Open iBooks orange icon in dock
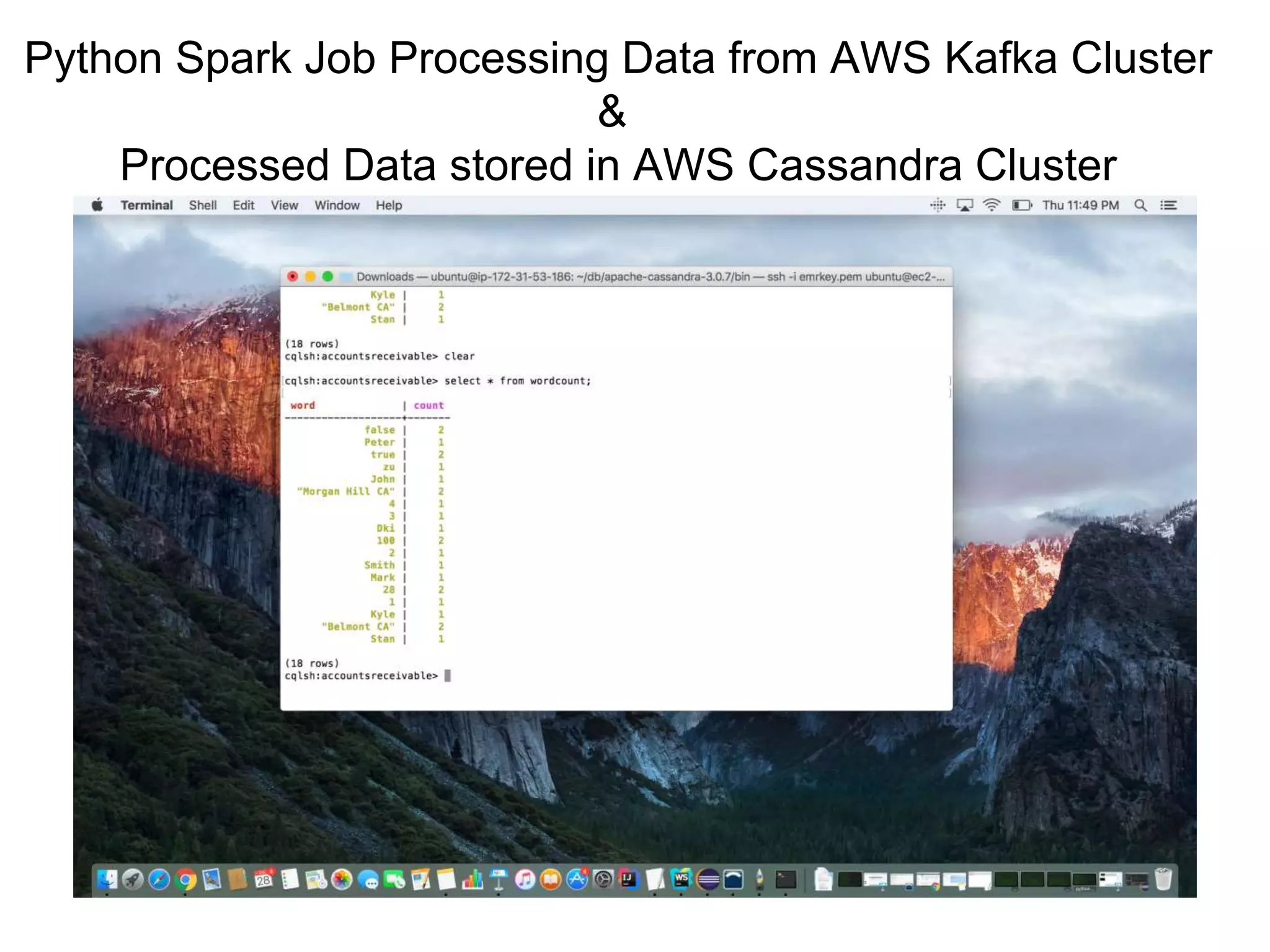The width and height of the screenshot is (1270, 952). click(551, 879)
